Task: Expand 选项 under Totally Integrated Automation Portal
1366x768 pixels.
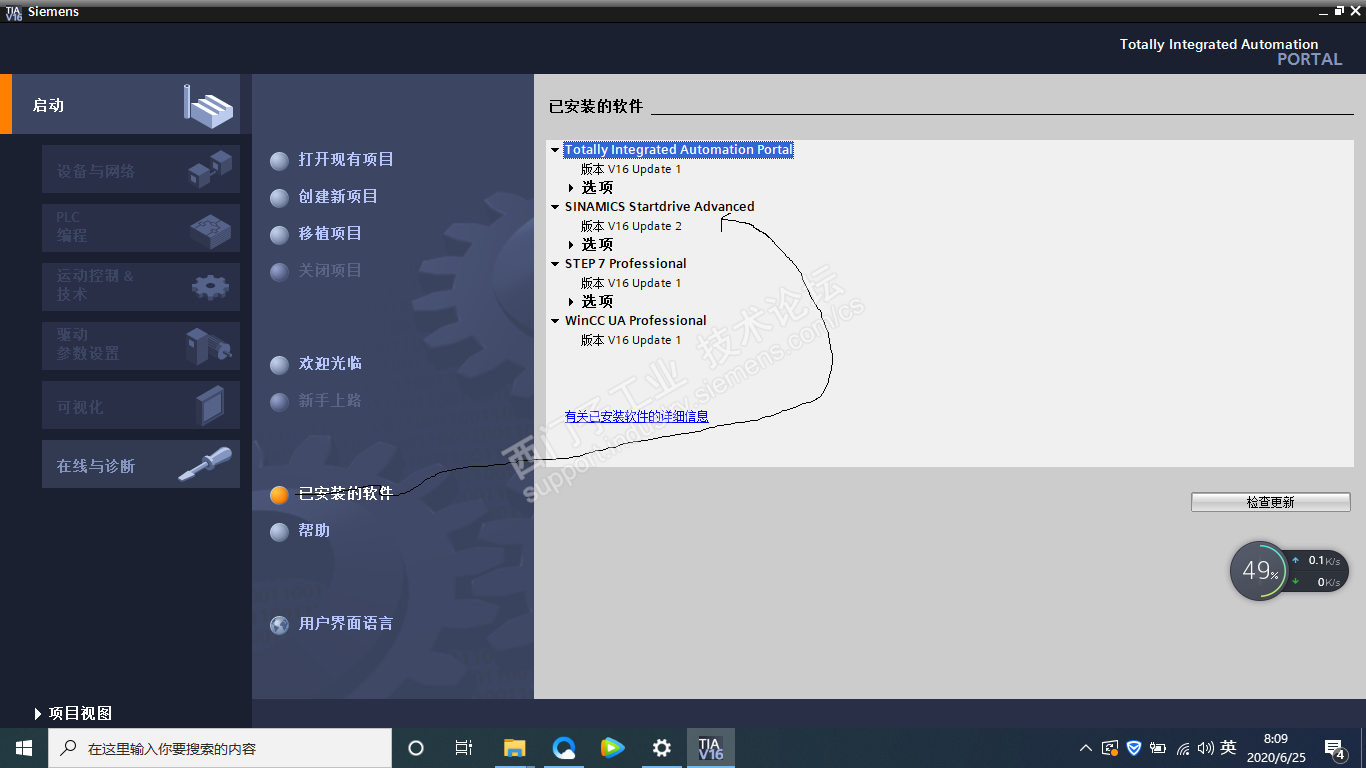Action: tap(572, 187)
